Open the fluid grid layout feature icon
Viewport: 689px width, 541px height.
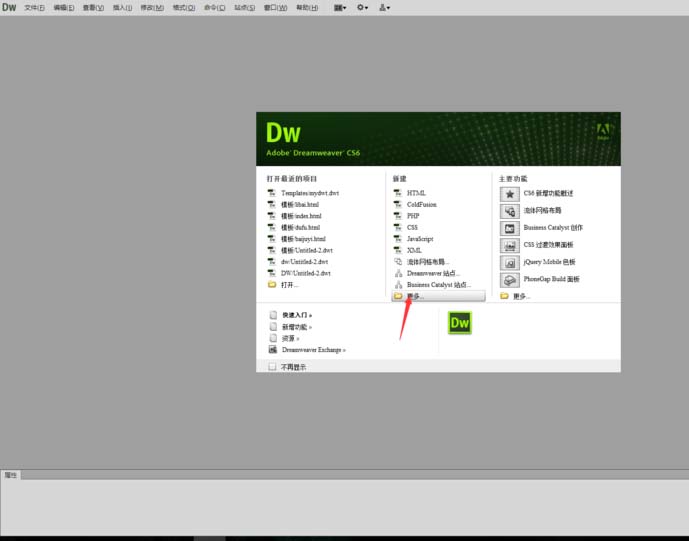tap(509, 211)
